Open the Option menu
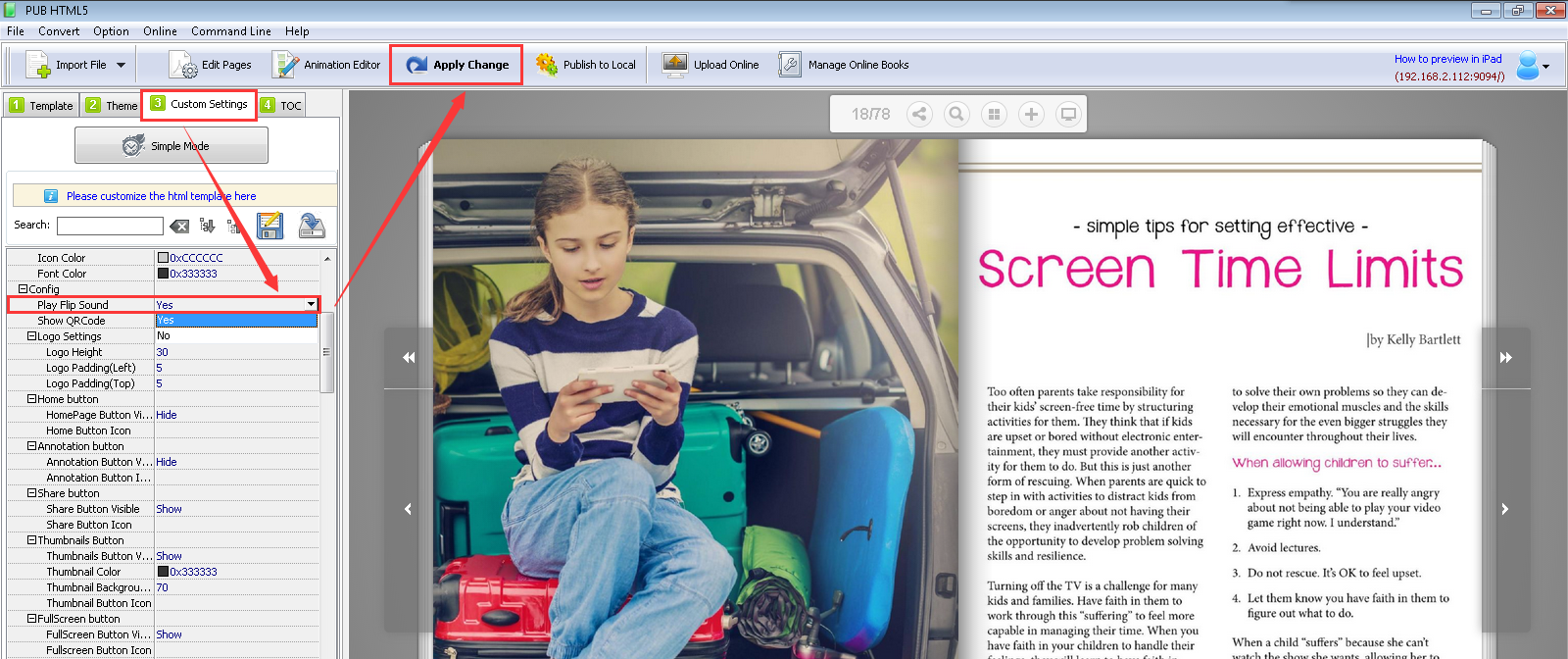This screenshot has height=659, width=1568. click(x=111, y=31)
